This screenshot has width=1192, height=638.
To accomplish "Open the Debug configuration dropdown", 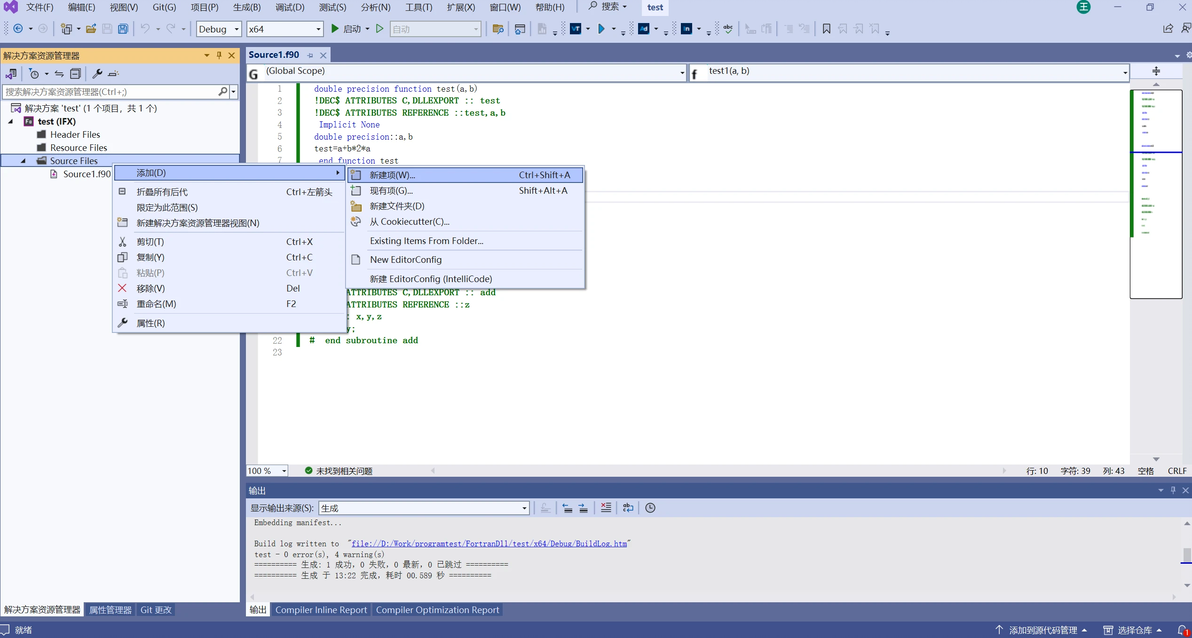I will click(x=219, y=29).
